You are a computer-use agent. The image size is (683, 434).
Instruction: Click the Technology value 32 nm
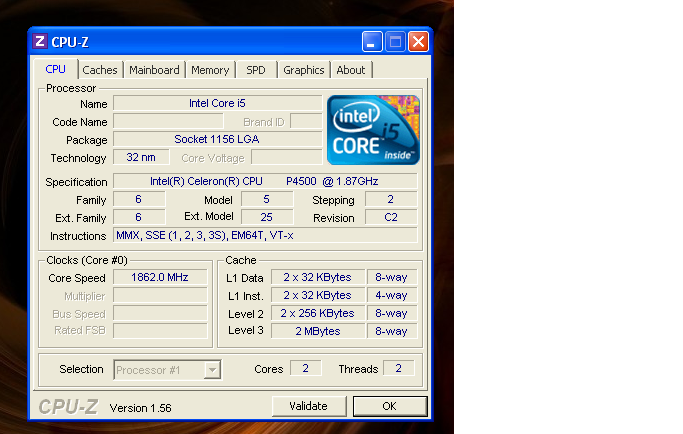pos(141,157)
